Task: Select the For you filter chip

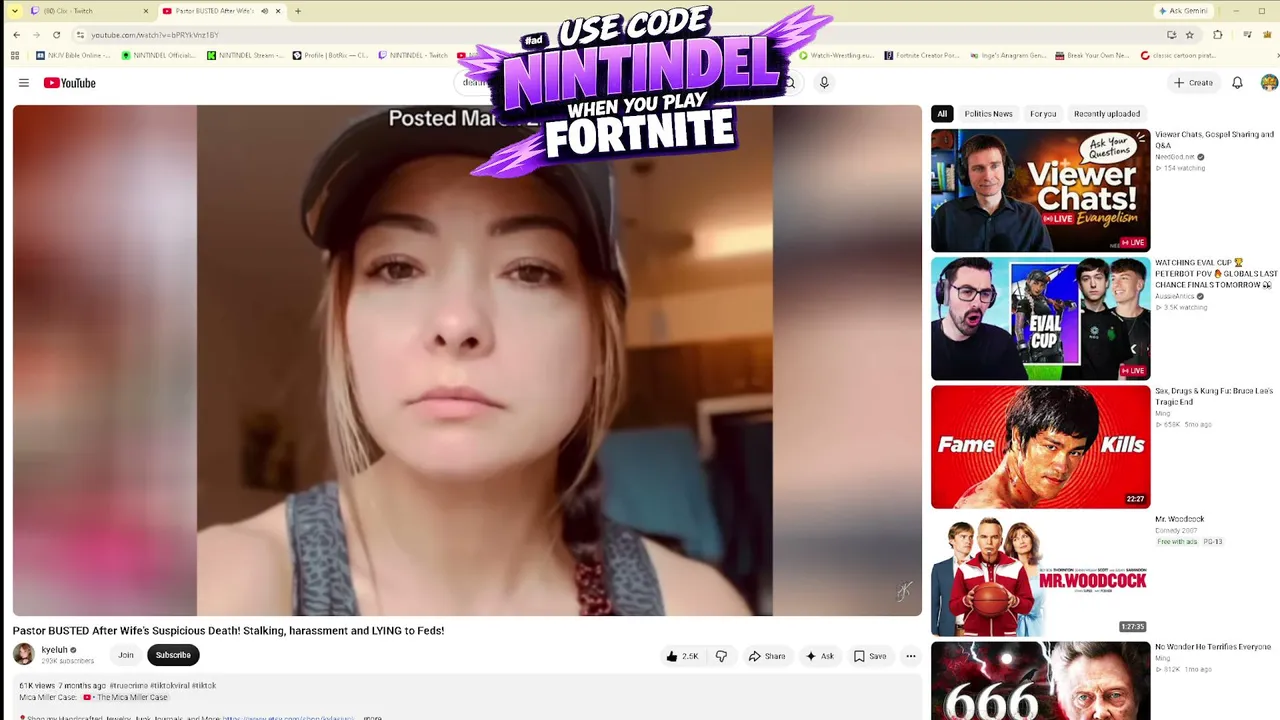Action: tap(1043, 114)
